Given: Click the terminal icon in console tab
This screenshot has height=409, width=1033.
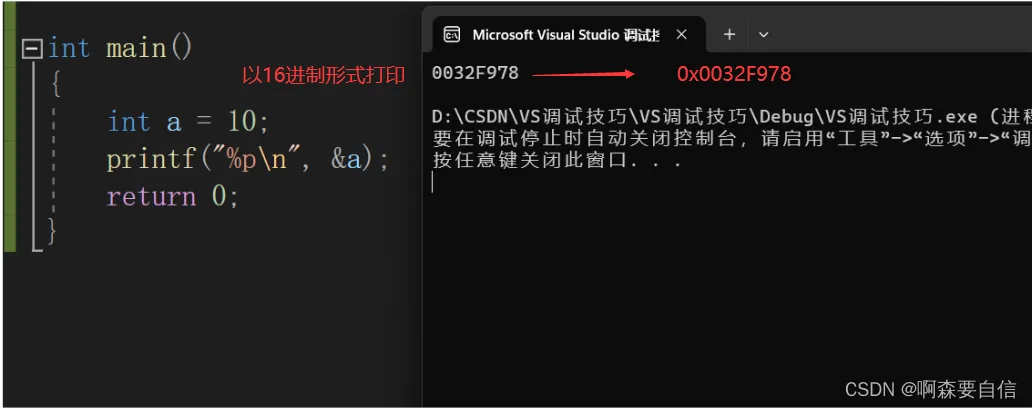Looking at the screenshot, I should click(451, 35).
